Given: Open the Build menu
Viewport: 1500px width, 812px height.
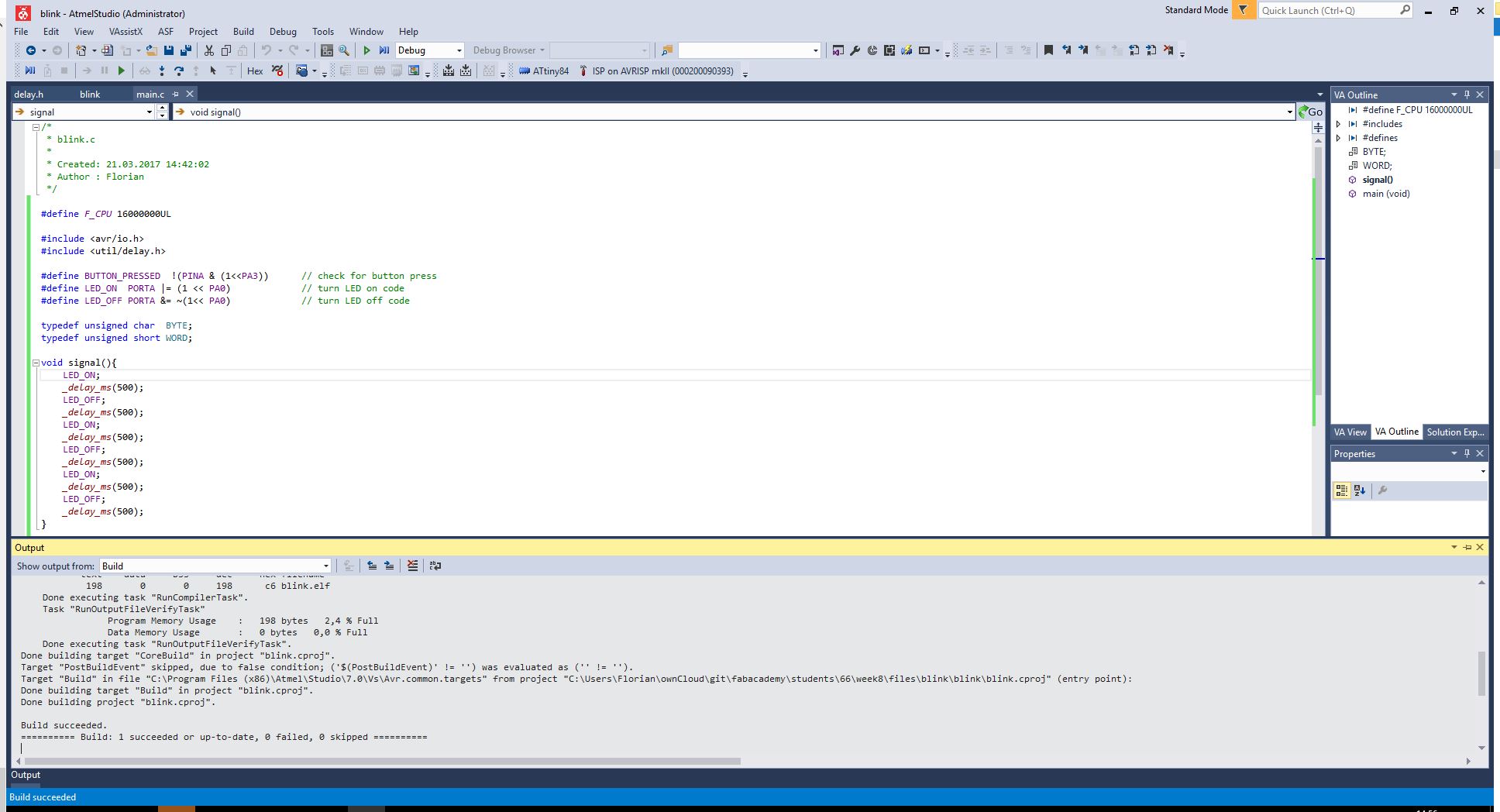Looking at the screenshot, I should (x=243, y=32).
